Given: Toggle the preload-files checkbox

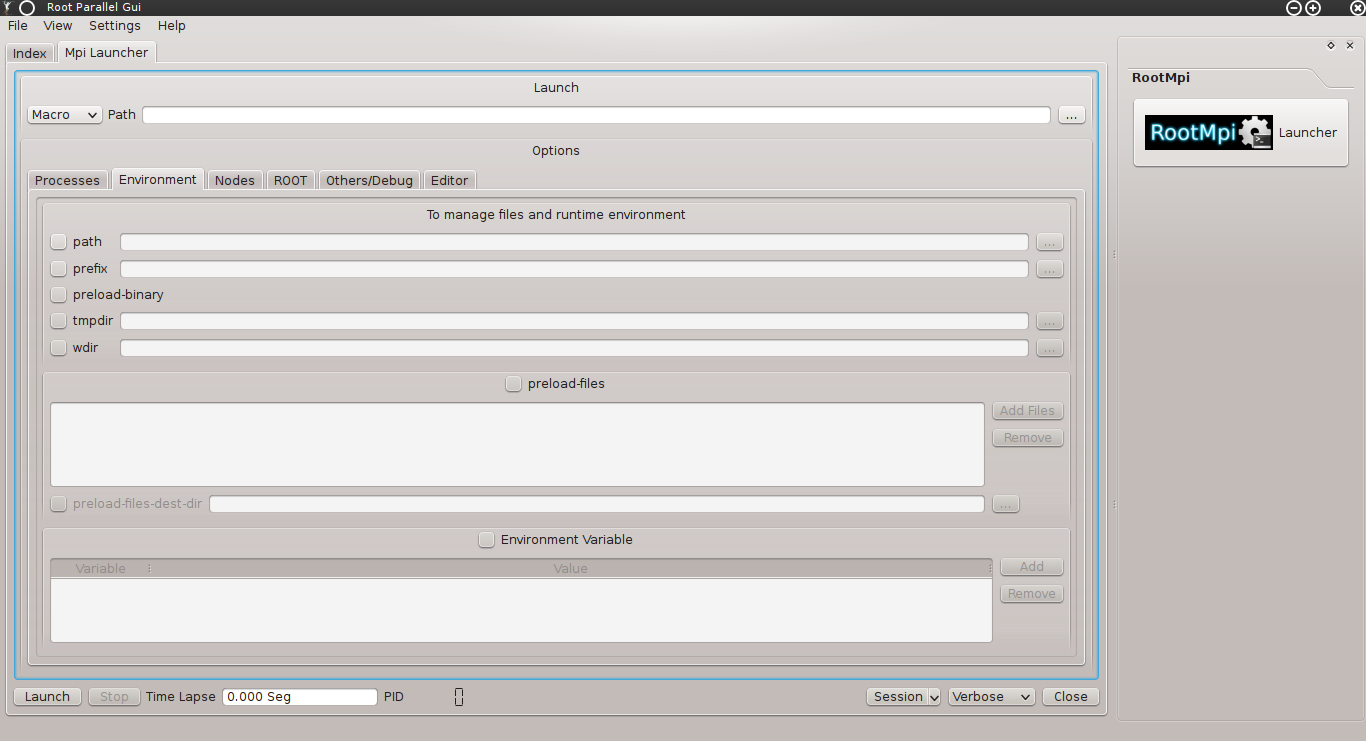Looking at the screenshot, I should [x=513, y=384].
